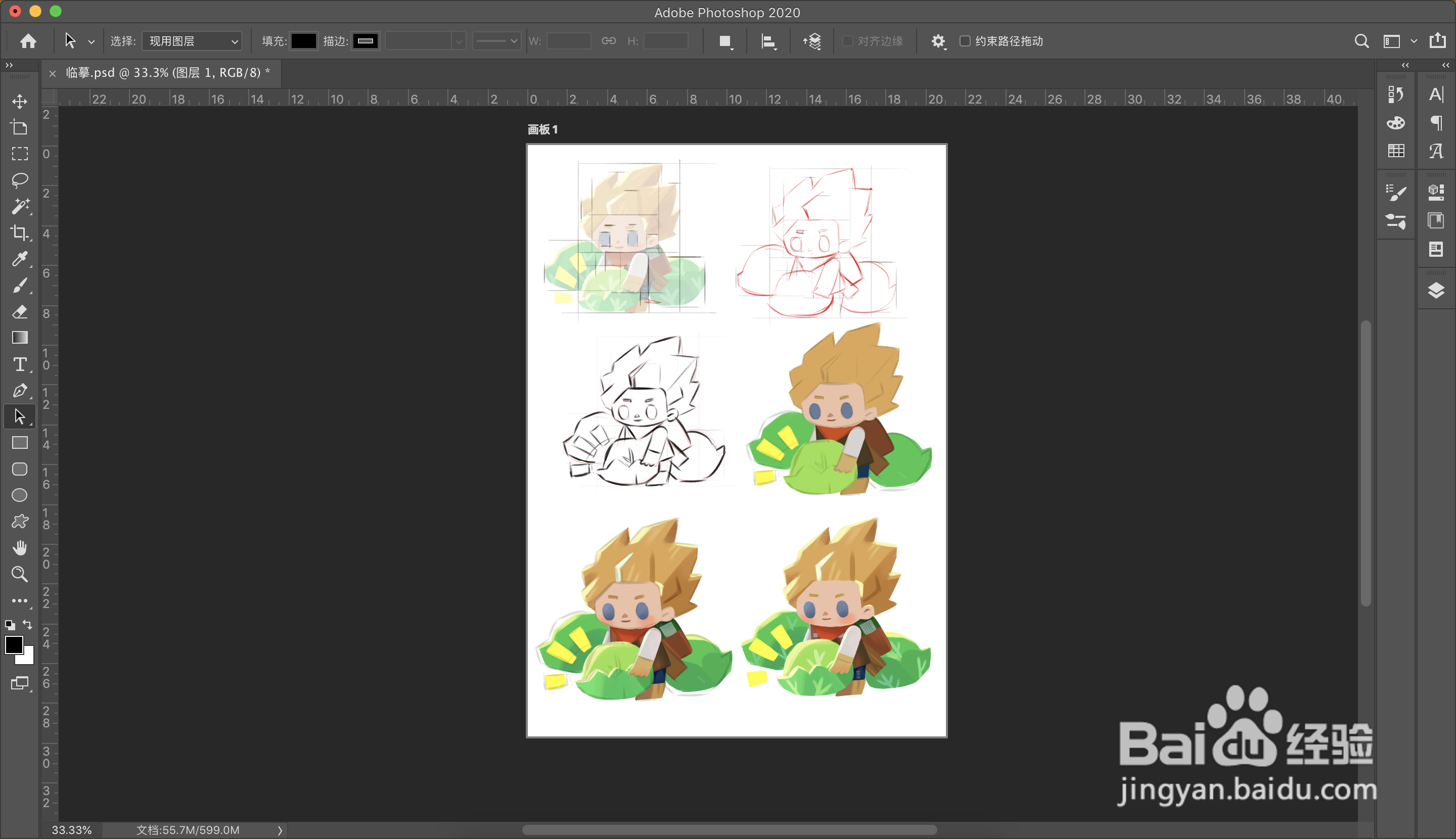Image resolution: width=1456 pixels, height=839 pixels.
Task: Select the 画板 1 artboard label
Action: pos(542,129)
